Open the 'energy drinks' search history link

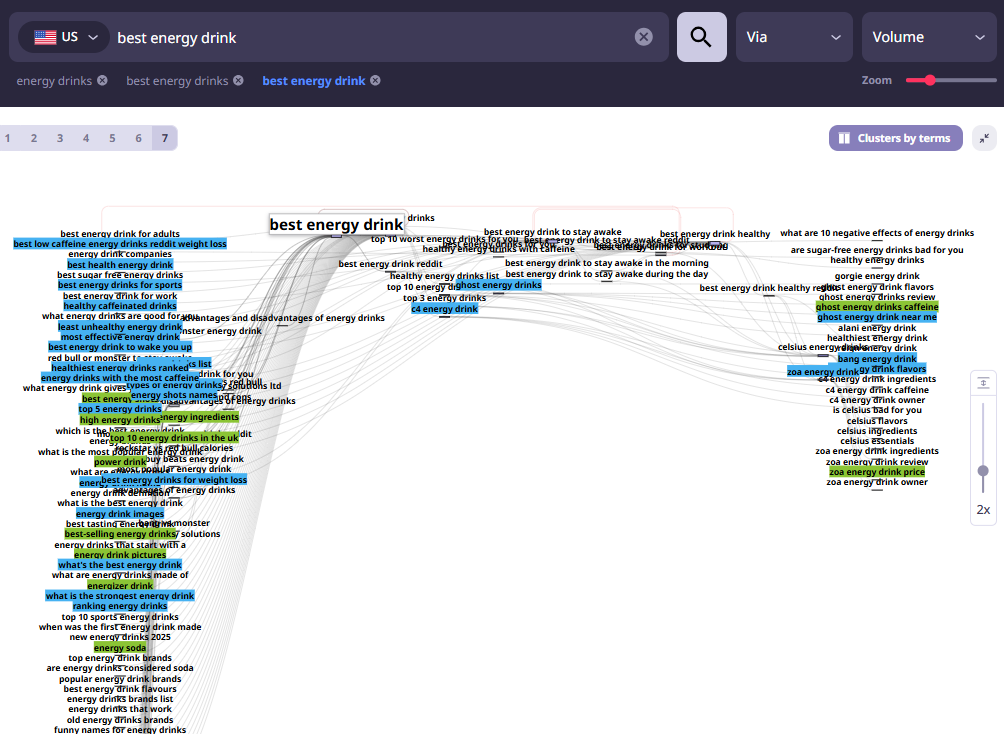coord(54,81)
